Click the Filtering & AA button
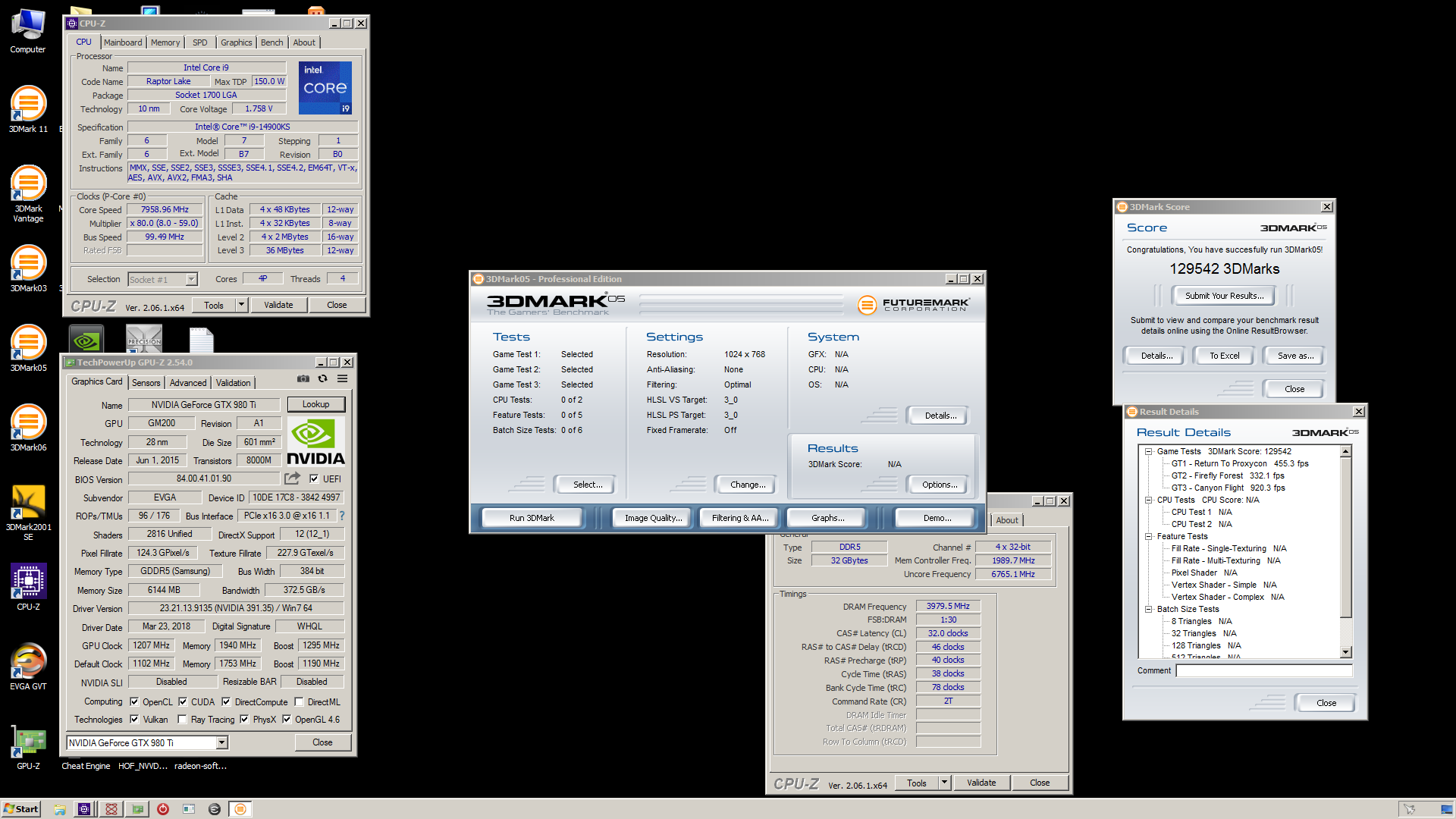The image size is (1456, 819). pos(740,518)
